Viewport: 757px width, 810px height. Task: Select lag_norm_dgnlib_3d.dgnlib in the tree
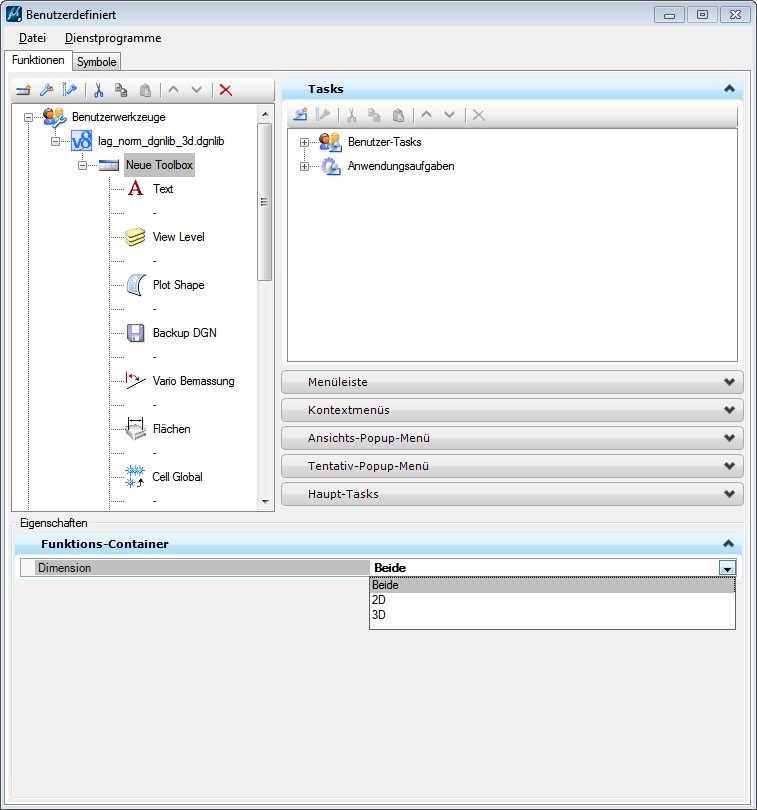[x=161, y=141]
